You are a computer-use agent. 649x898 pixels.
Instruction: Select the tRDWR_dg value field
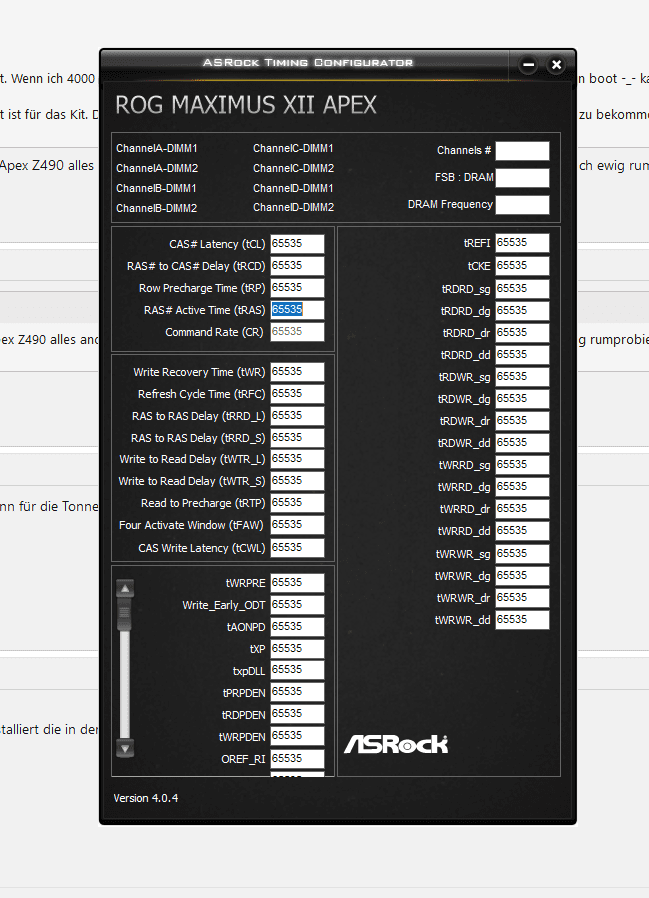point(522,399)
